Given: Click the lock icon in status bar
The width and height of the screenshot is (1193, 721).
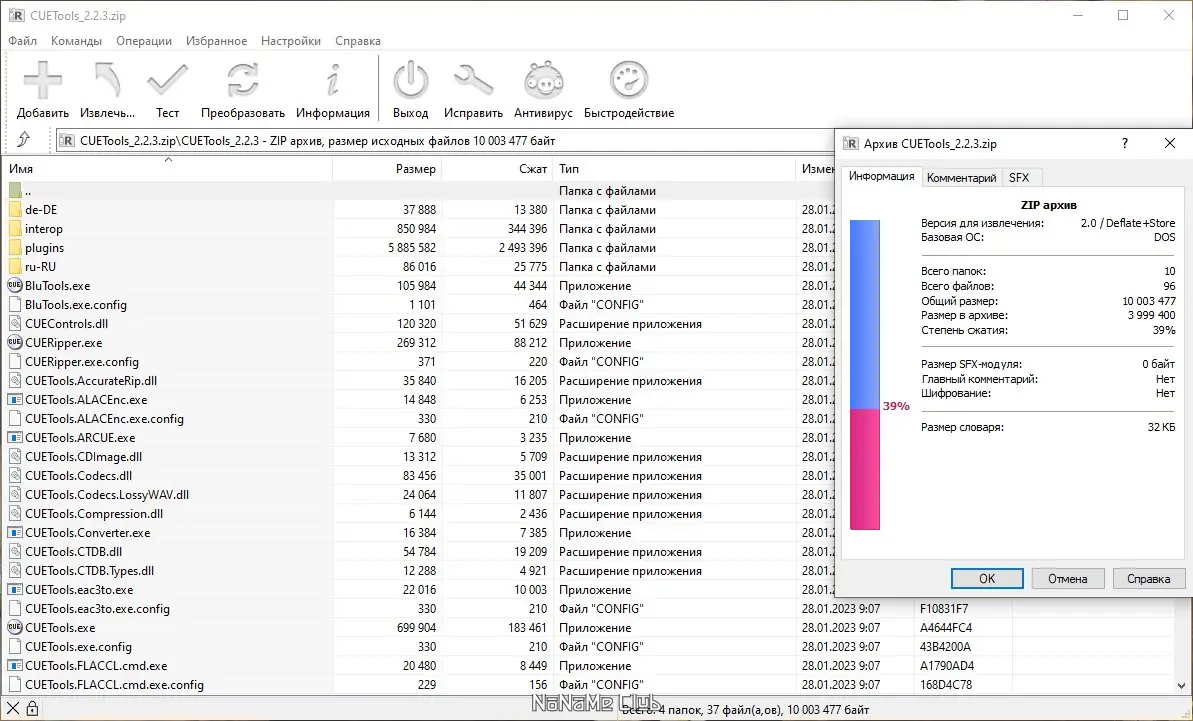Looking at the screenshot, I should click(33, 709).
